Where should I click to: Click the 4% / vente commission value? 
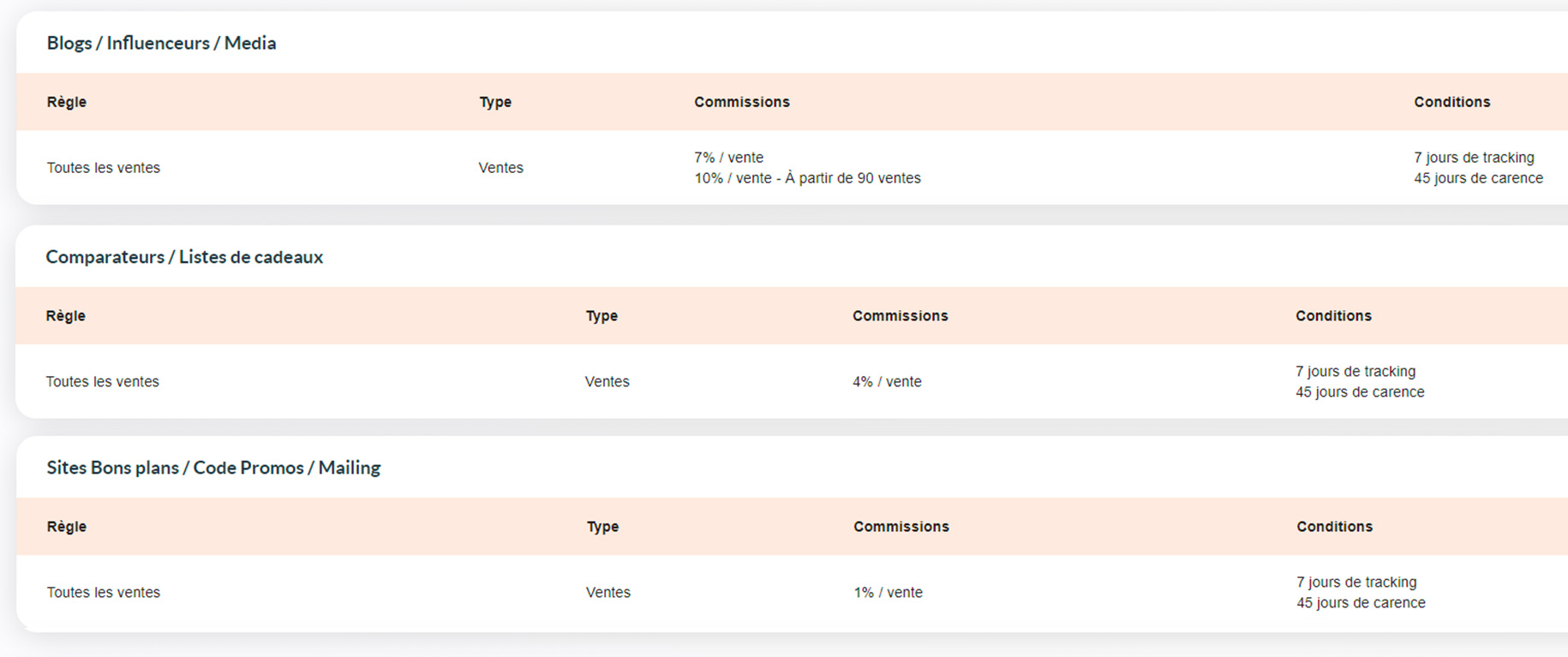887,382
